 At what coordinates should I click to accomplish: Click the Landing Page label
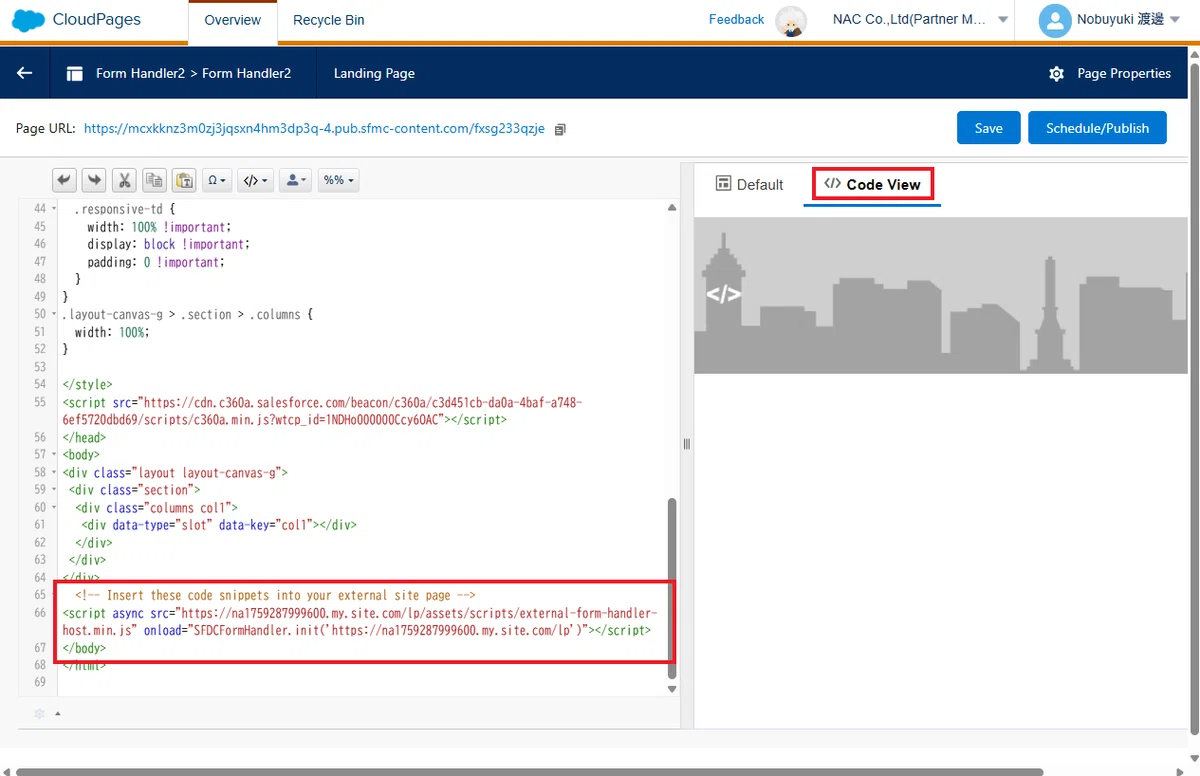coord(374,73)
